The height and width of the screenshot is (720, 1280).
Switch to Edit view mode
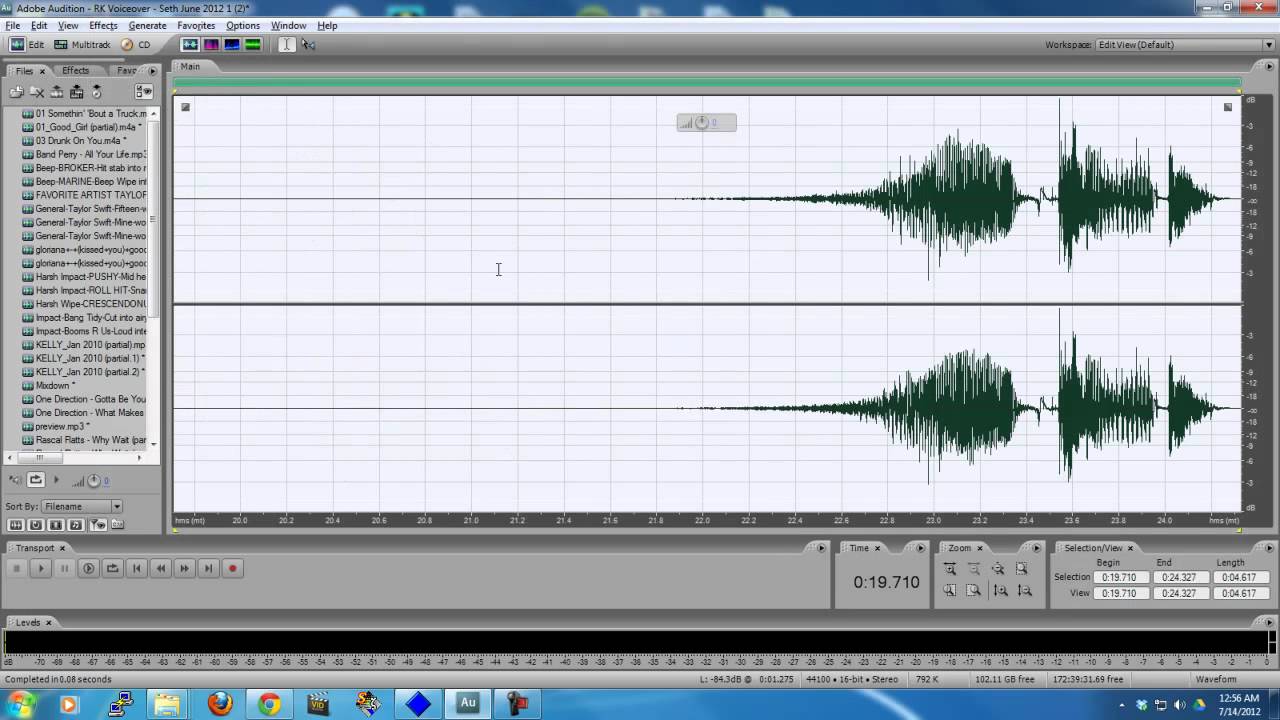coord(28,45)
